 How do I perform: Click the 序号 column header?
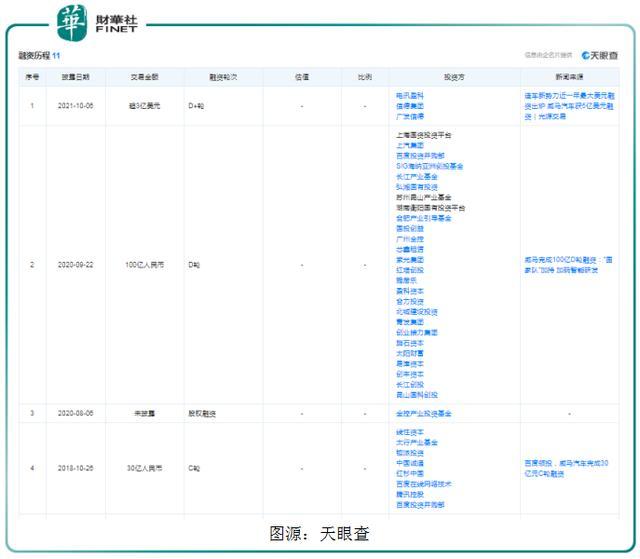(x=32, y=77)
